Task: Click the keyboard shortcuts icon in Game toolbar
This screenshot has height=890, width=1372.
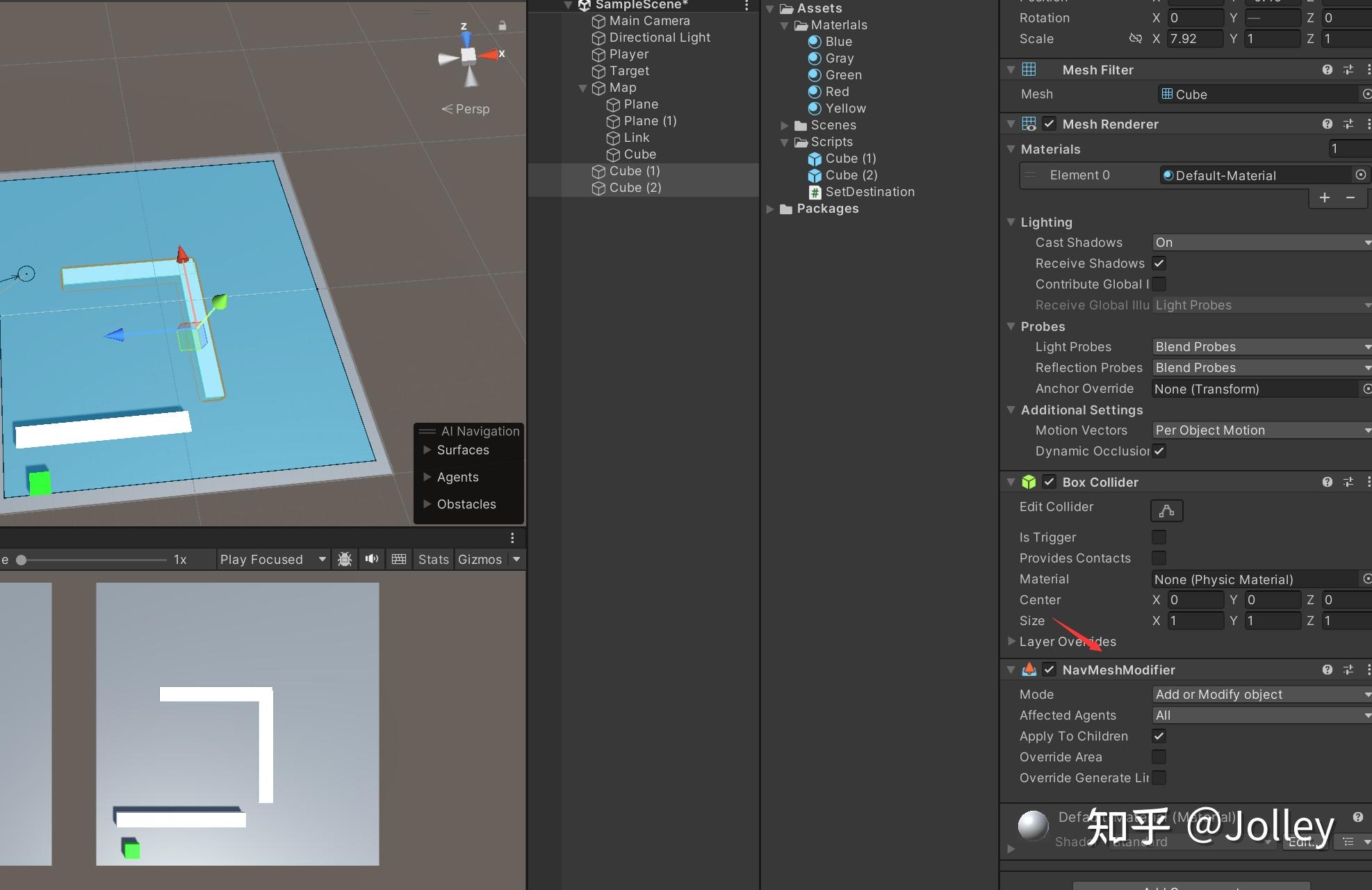Action: [x=399, y=559]
